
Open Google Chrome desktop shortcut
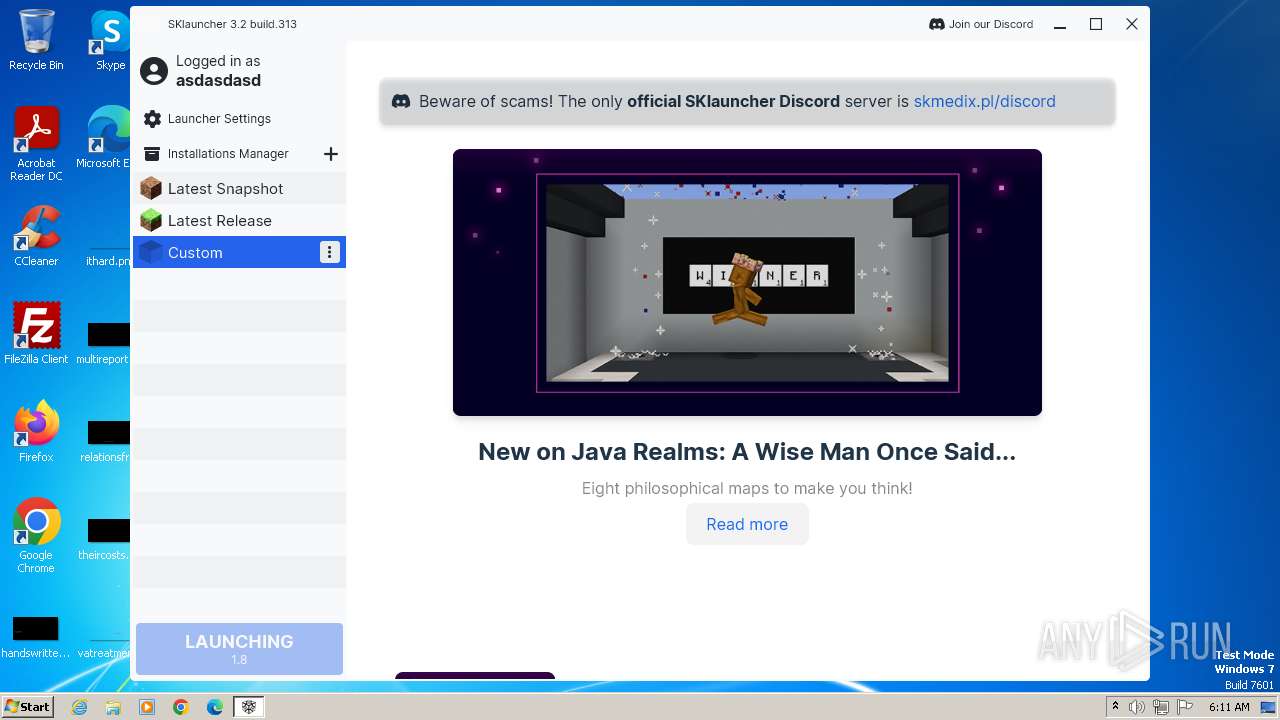point(36,536)
